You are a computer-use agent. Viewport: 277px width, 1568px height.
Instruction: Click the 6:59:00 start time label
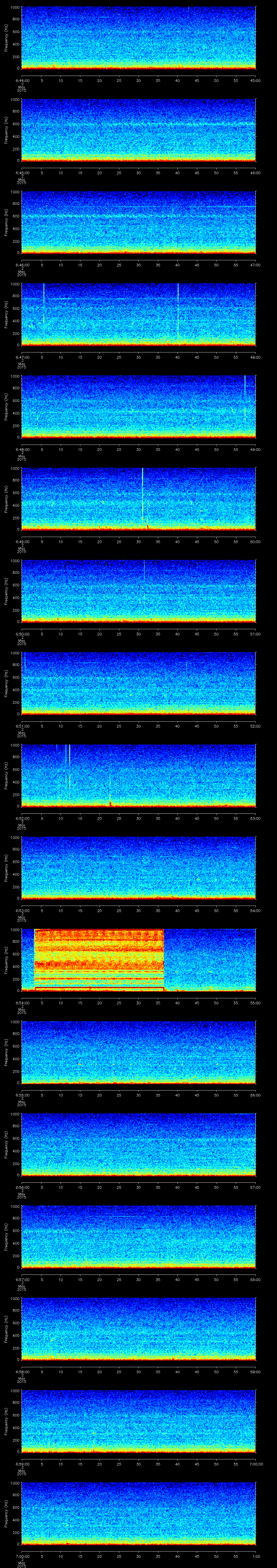(x=22, y=1464)
